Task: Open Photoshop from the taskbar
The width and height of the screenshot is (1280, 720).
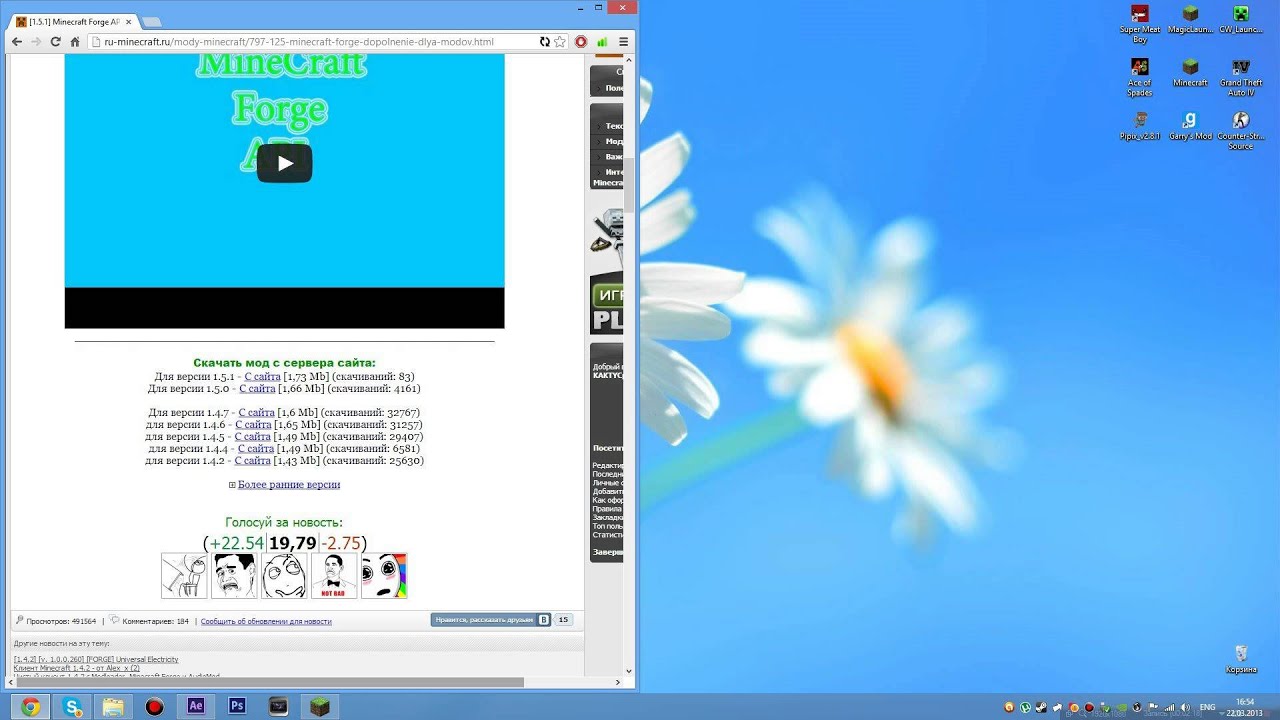Action: 237,706
